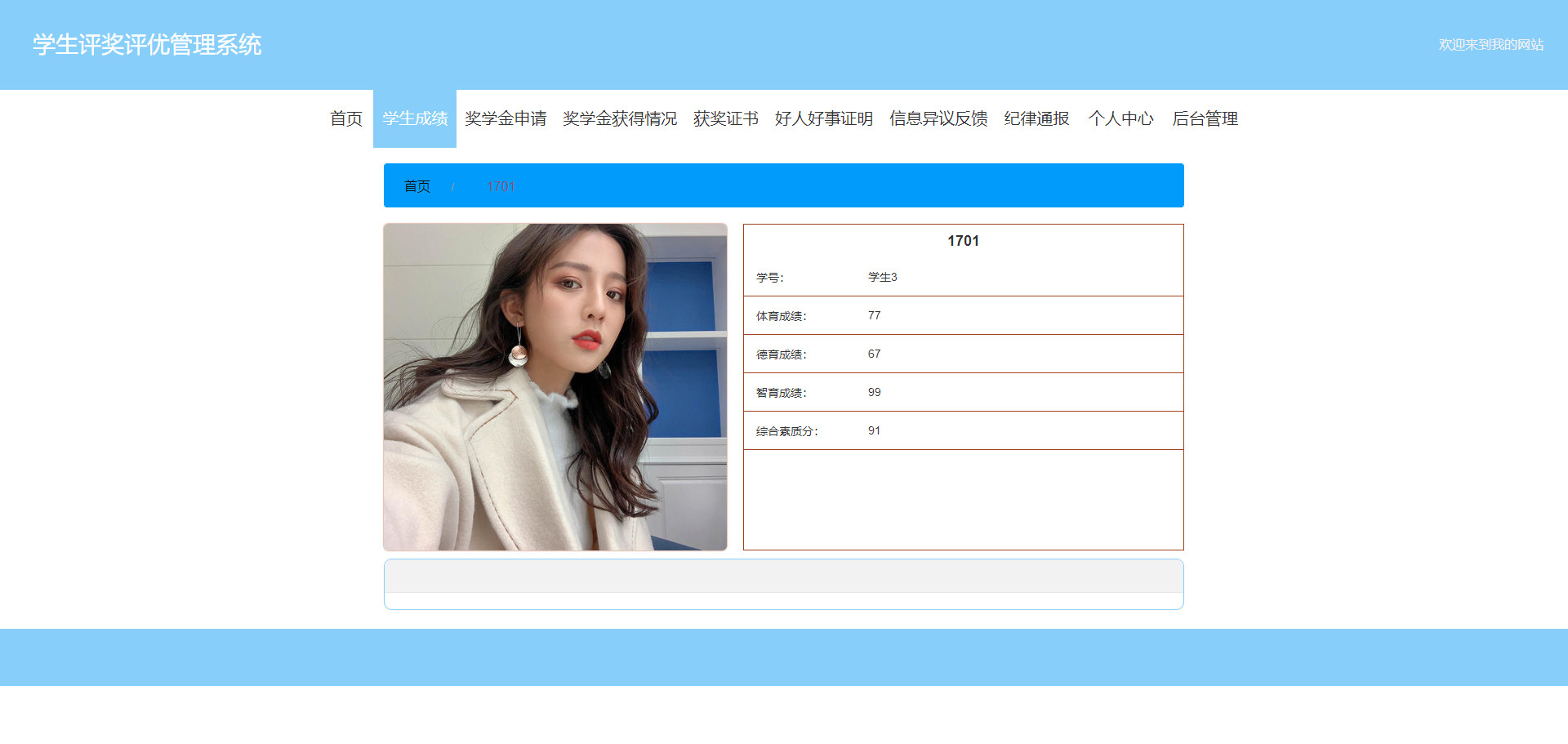Open the 纪律通报 section

pos(1036,118)
